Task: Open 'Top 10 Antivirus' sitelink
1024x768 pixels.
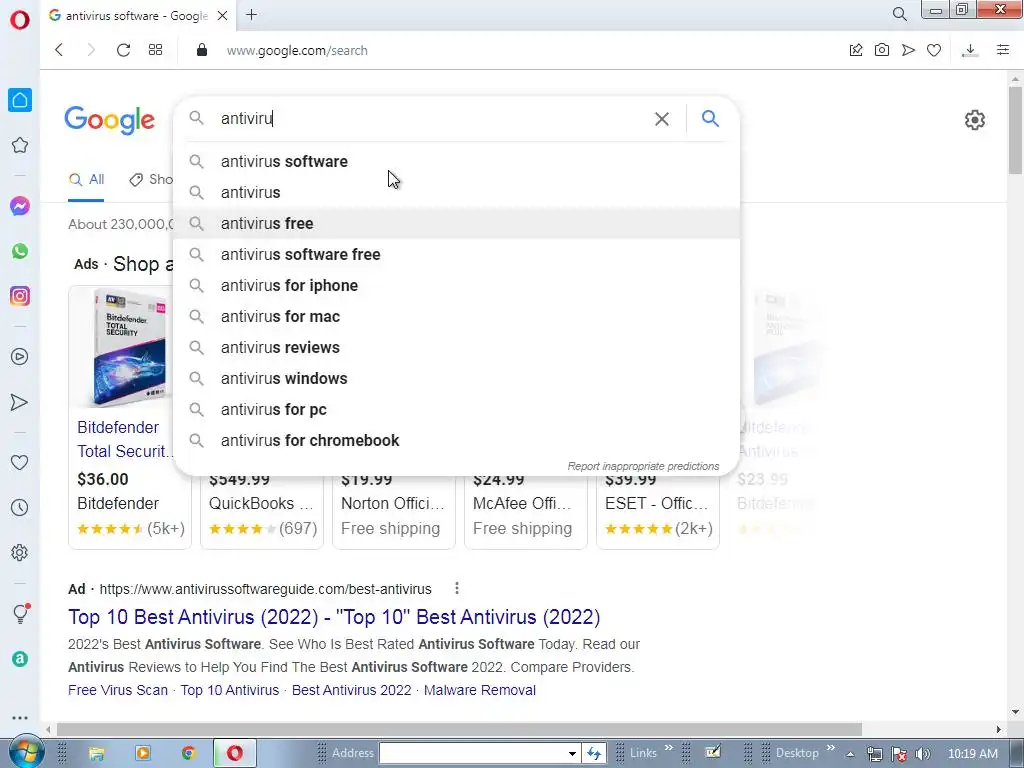Action: pyautogui.click(x=229, y=690)
